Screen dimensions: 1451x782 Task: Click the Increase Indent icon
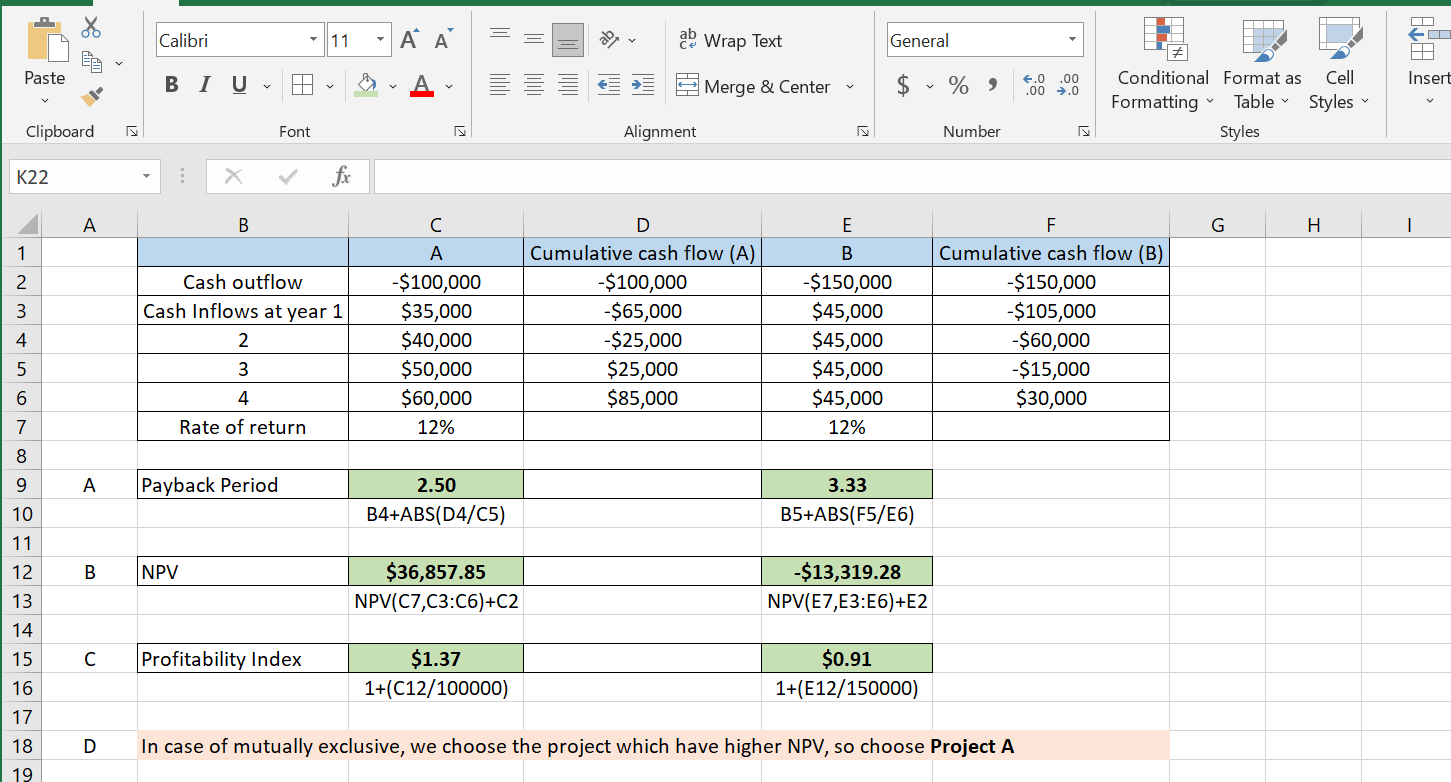point(642,87)
